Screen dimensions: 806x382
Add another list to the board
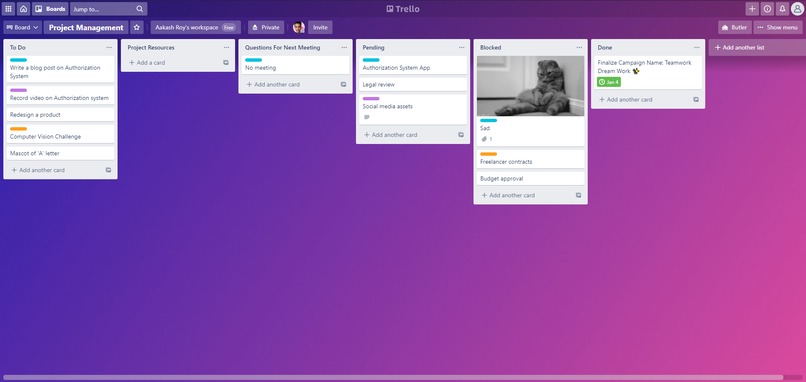(757, 47)
